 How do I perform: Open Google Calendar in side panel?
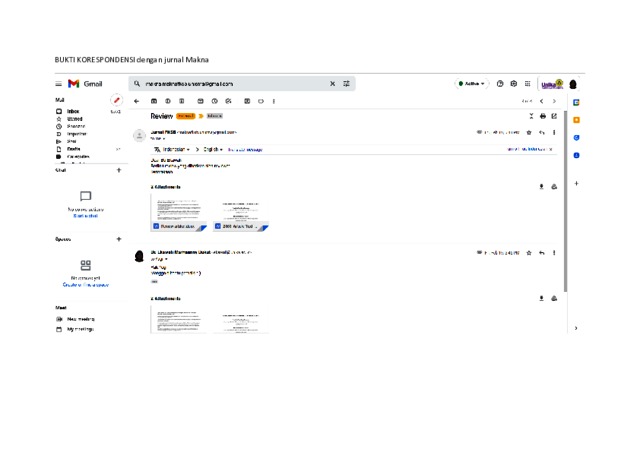(576, 102)
